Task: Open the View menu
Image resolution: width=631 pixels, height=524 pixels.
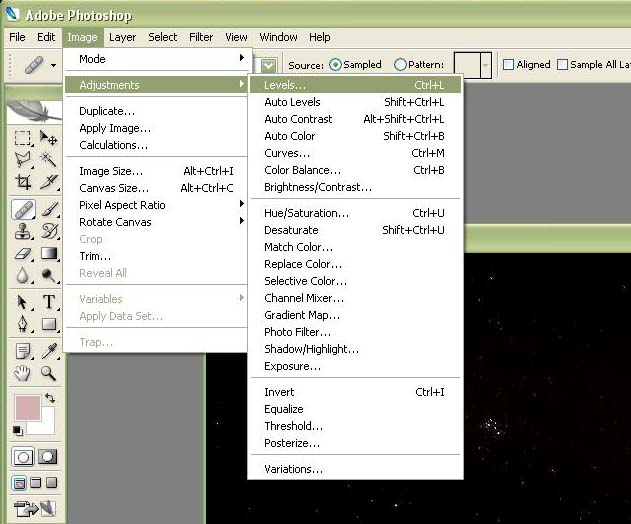Action: (x=236, y=37)
